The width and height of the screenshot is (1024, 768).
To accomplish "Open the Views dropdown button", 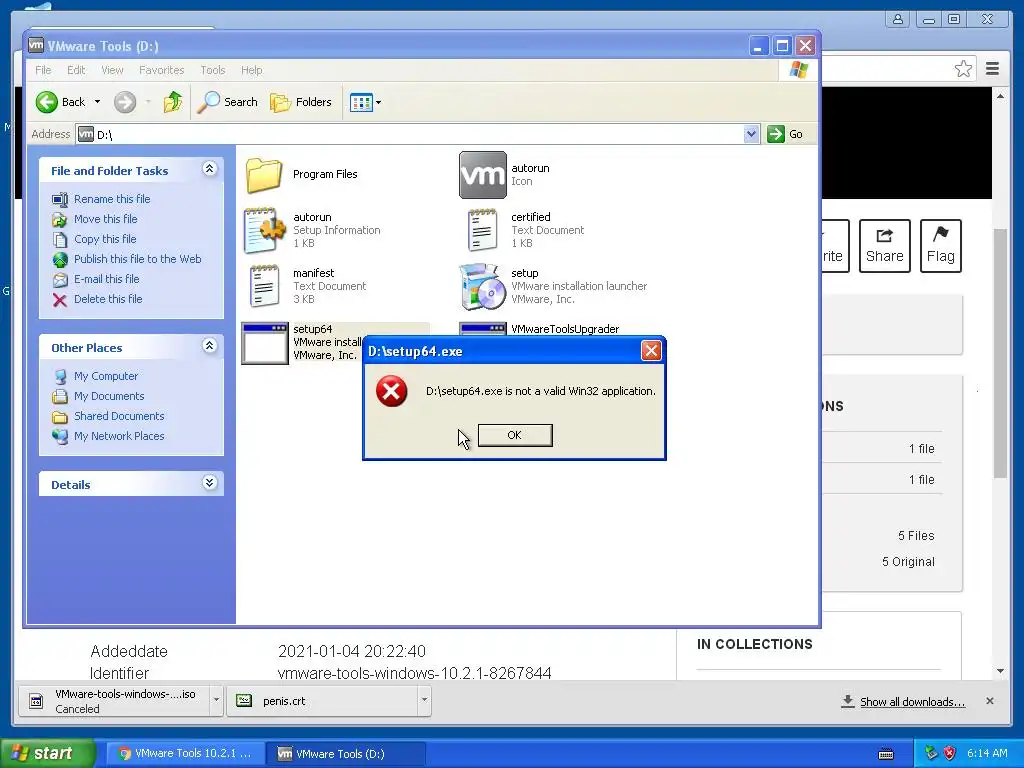I will click(x=365, y=102).
